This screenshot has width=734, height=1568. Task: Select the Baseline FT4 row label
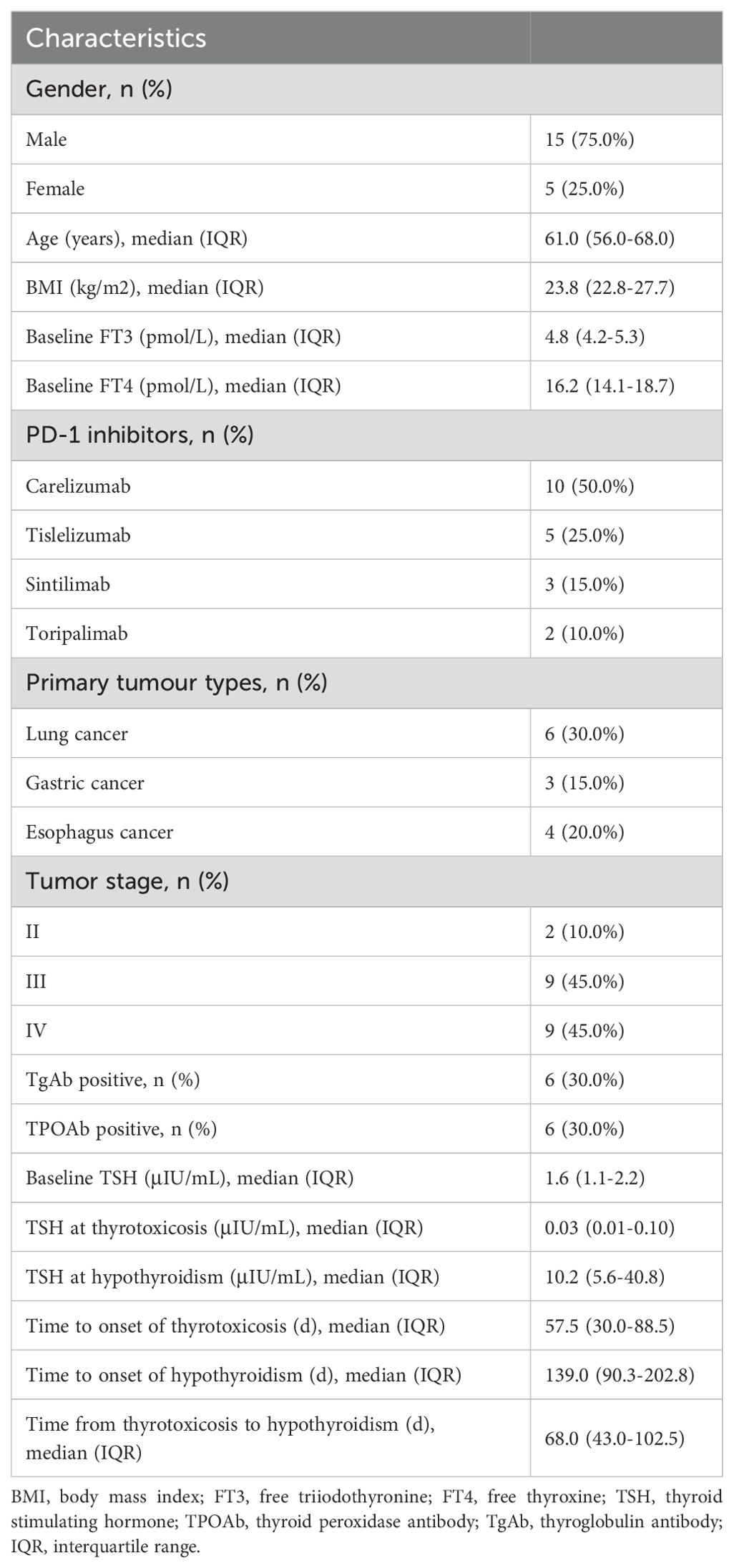tap(183, 385)
